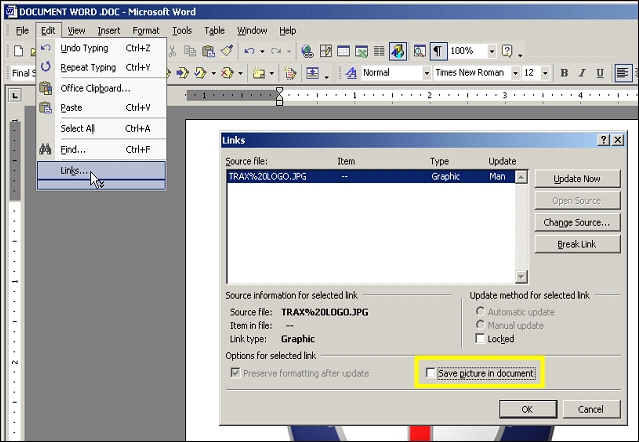The height and width of the screenshot is (442, 639).
Task: Toggle the Drawing toolbar icon
Action: point(398,51)
